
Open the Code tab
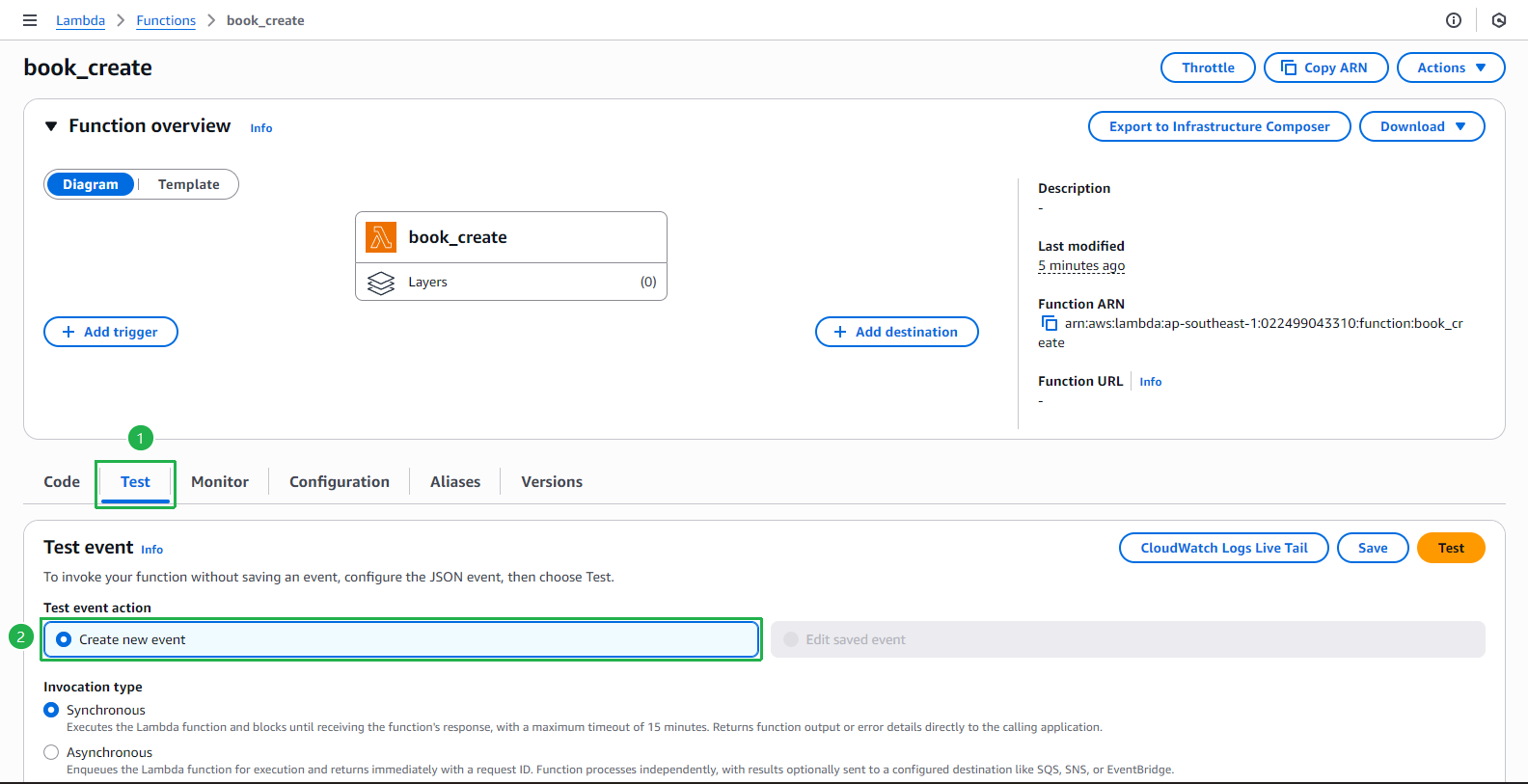tap(62, 481)
